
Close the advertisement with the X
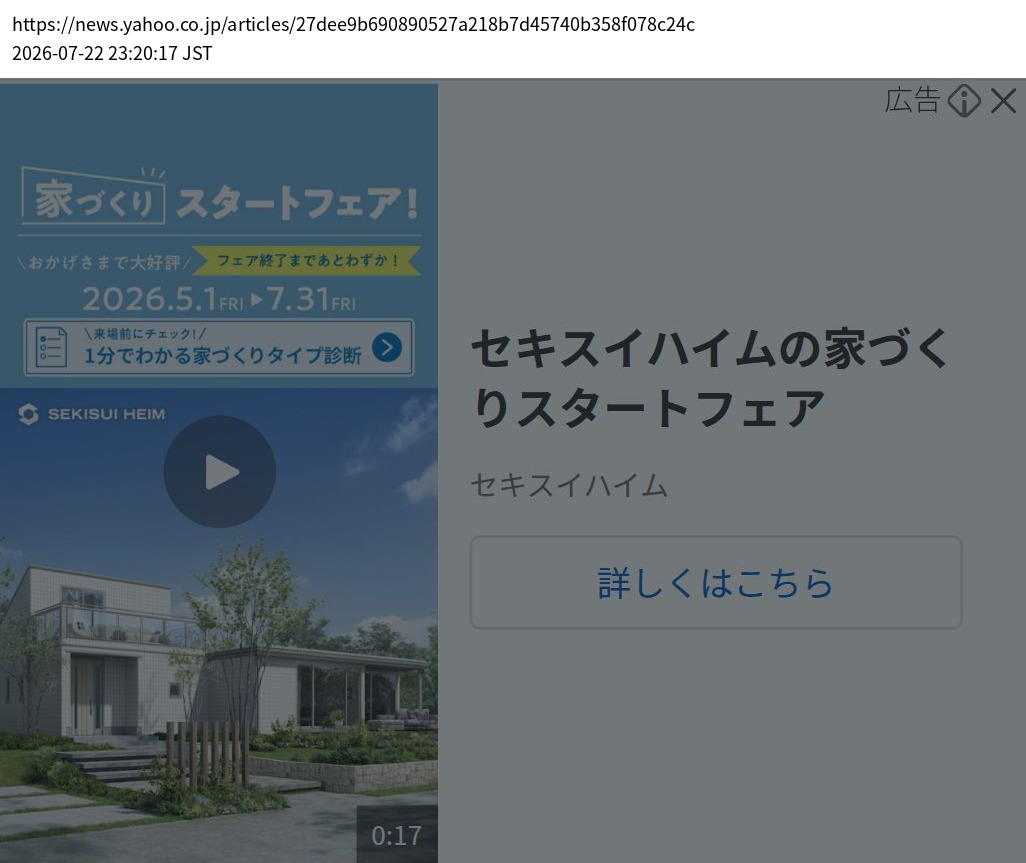(1003, 101)
